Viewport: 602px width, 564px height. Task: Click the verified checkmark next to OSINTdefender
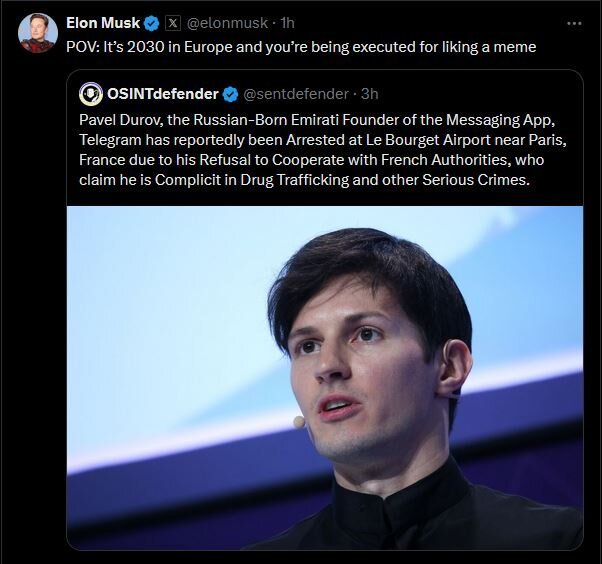coord(230,94)
